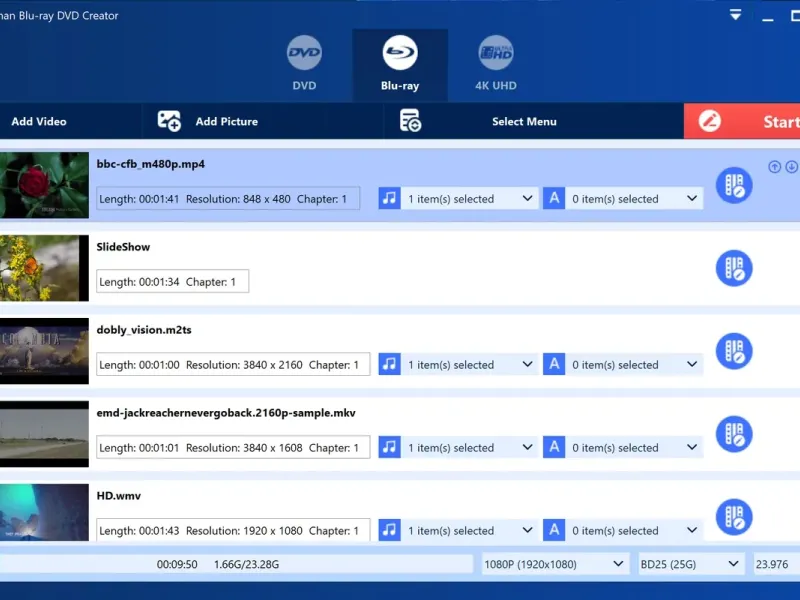Click the subtitle A icon for the jackreacher mkv
The image size is (800, 600).
coord(554,447)
